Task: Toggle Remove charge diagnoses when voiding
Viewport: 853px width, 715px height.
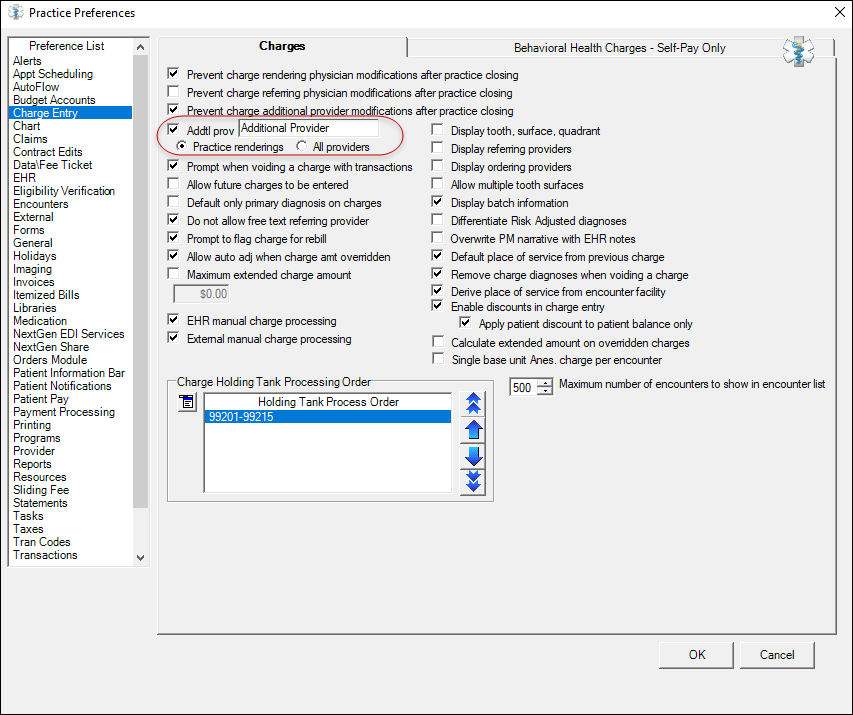Action: (x=437, y=273)
